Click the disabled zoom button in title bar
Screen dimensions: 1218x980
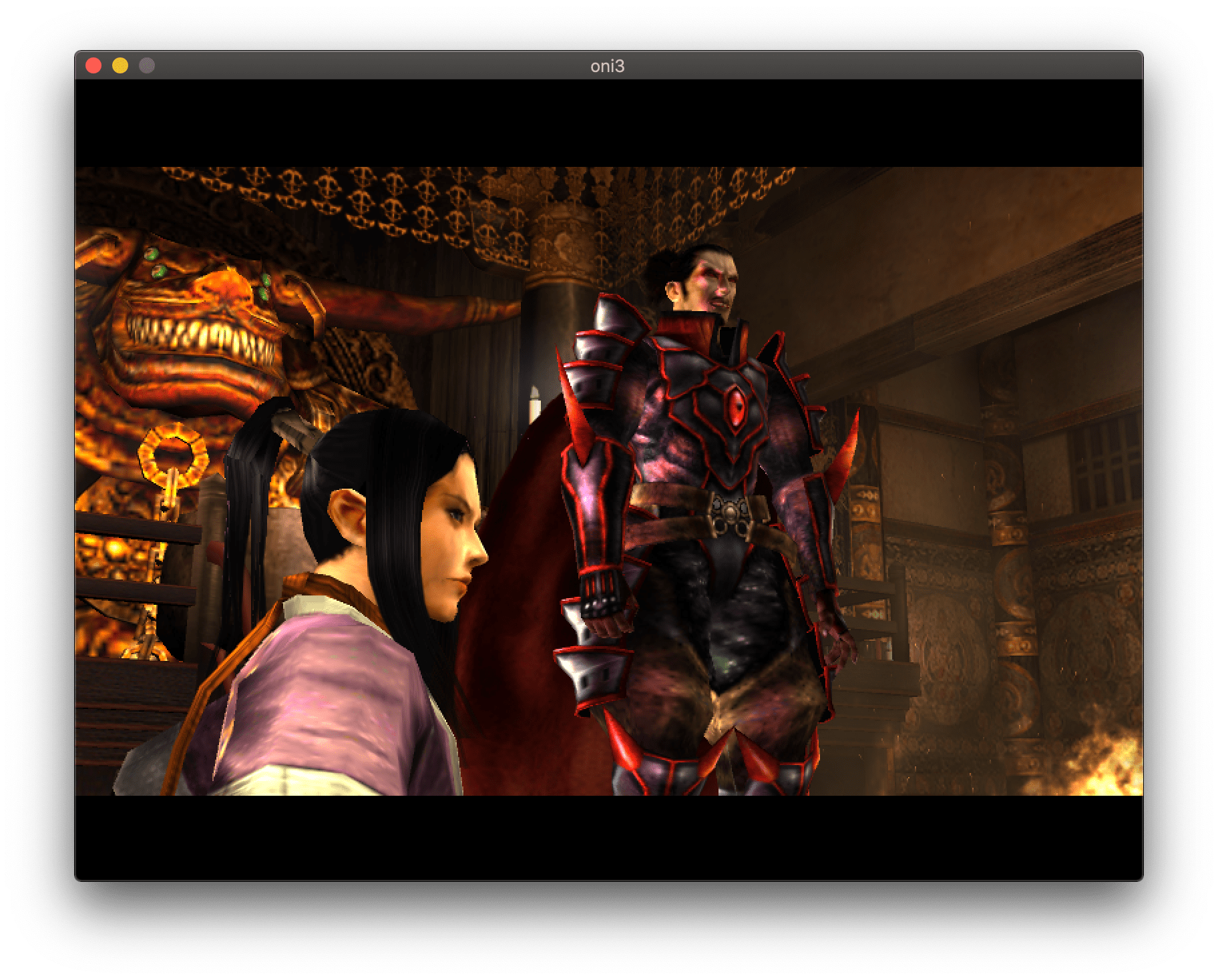tap(147, 65)
